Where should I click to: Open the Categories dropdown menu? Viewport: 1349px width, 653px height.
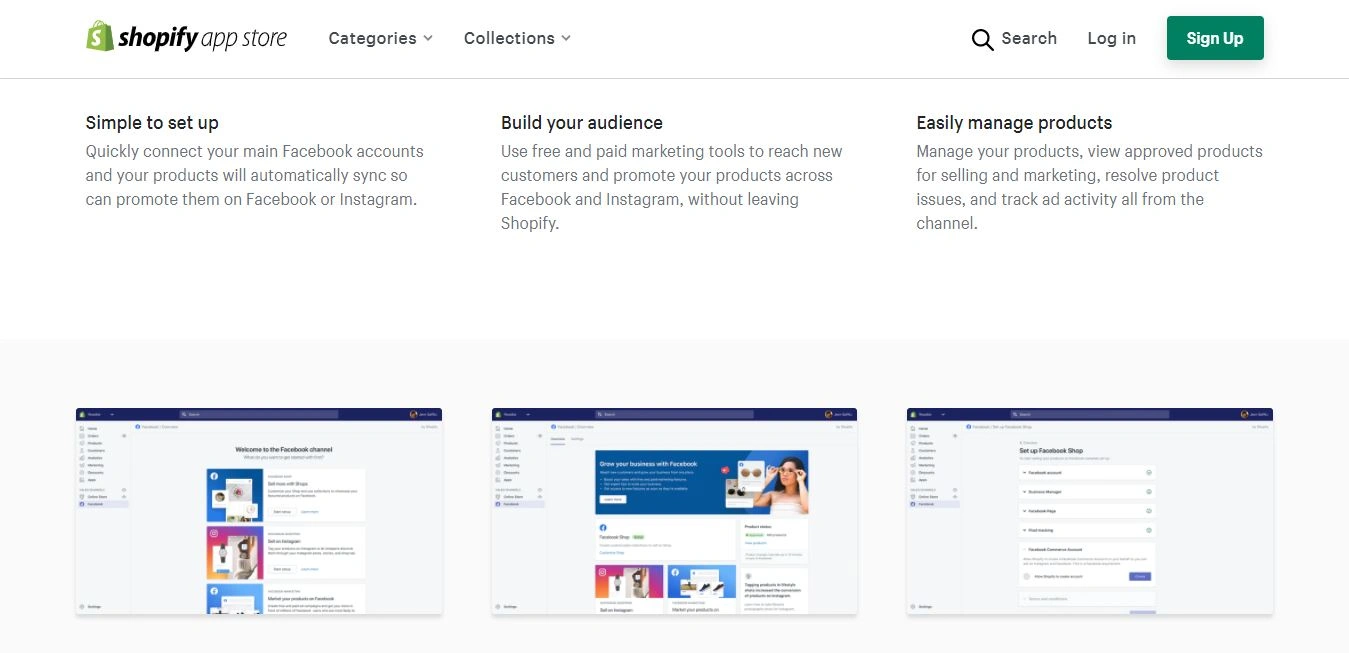point(380,38)
